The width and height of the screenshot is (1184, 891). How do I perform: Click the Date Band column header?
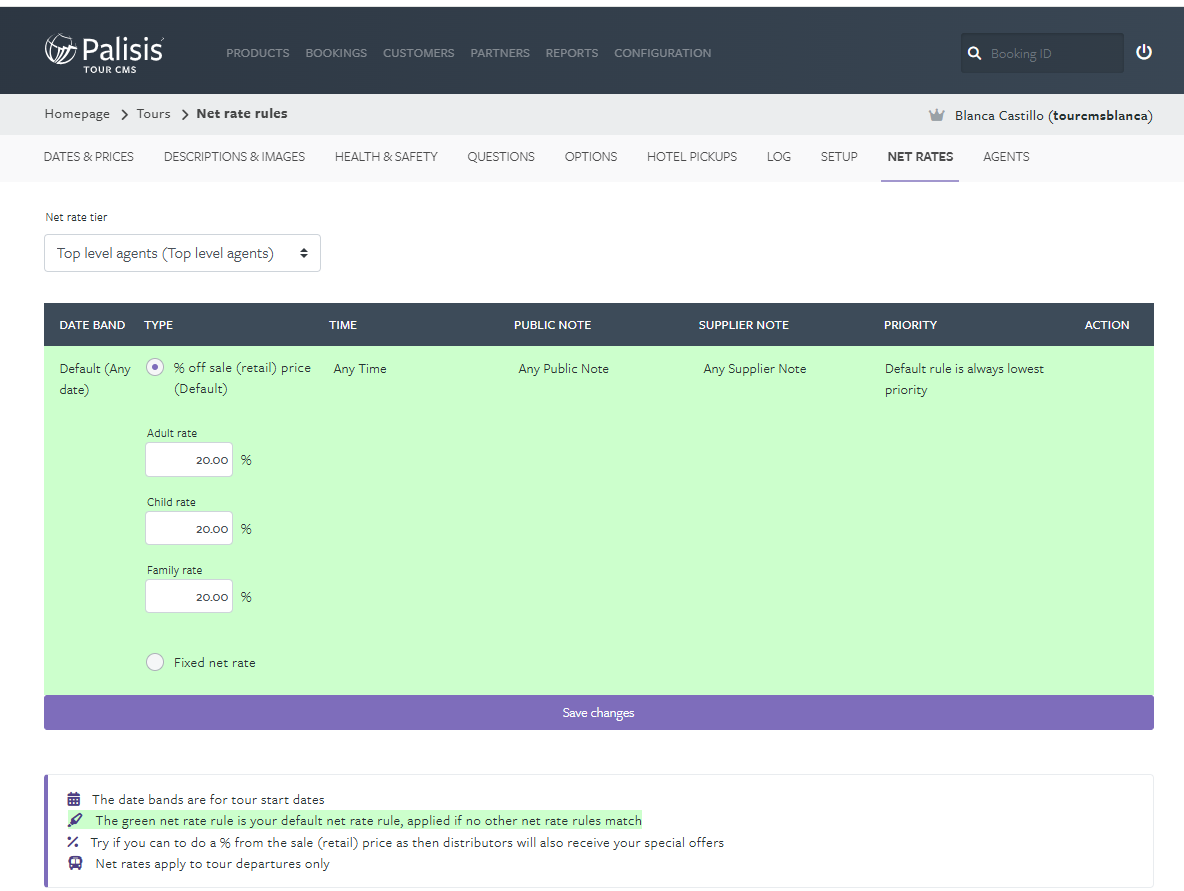[x=92, y=325]
